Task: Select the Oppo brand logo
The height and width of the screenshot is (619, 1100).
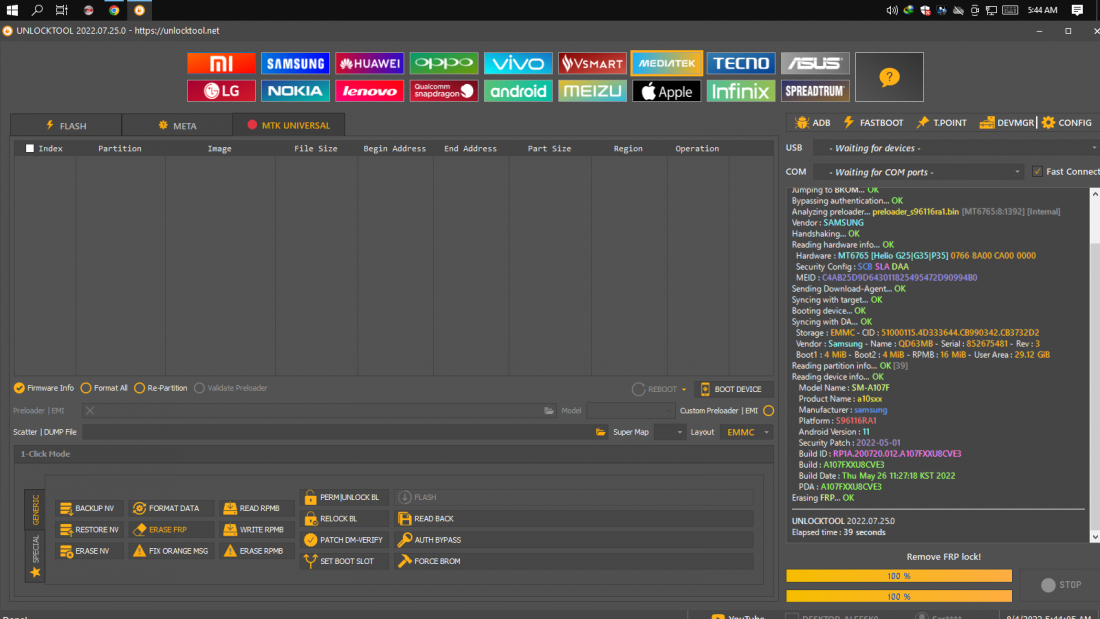Action: [444, 63]
